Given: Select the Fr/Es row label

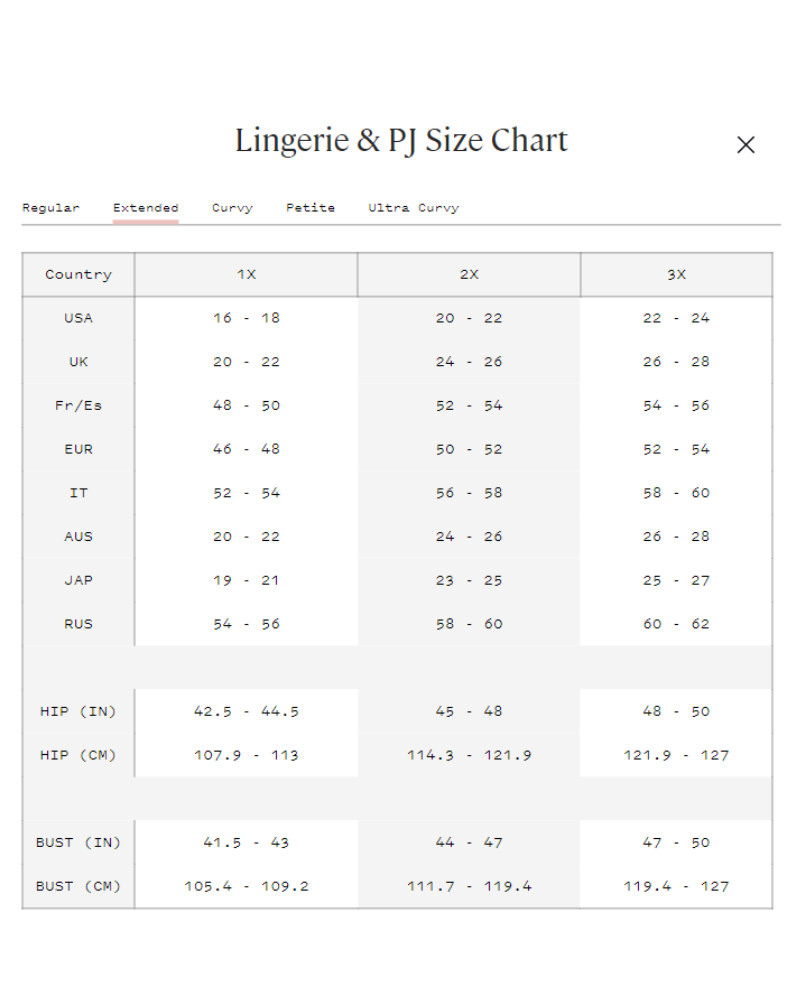Looking at the screenshot, I should tap(78, 406).
